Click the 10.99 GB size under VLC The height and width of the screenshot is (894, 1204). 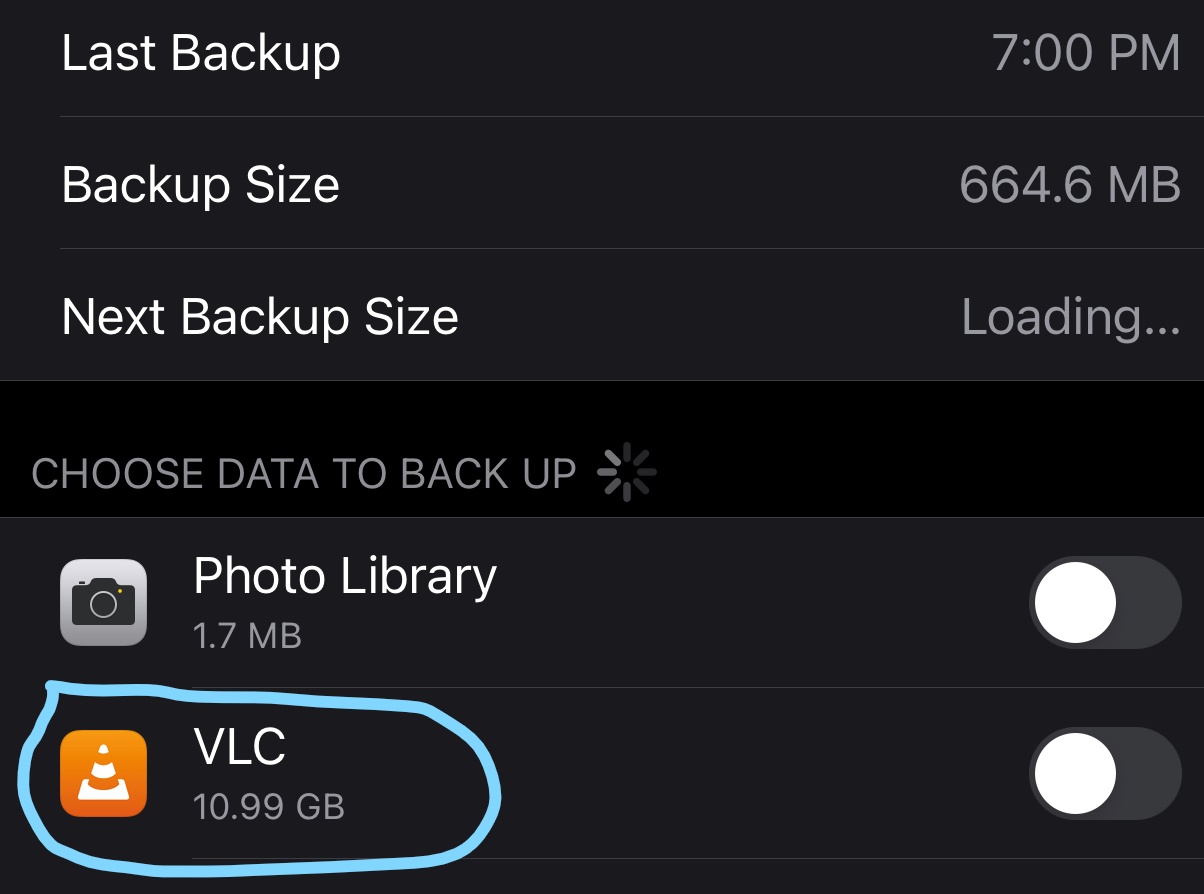coord(268,806)
